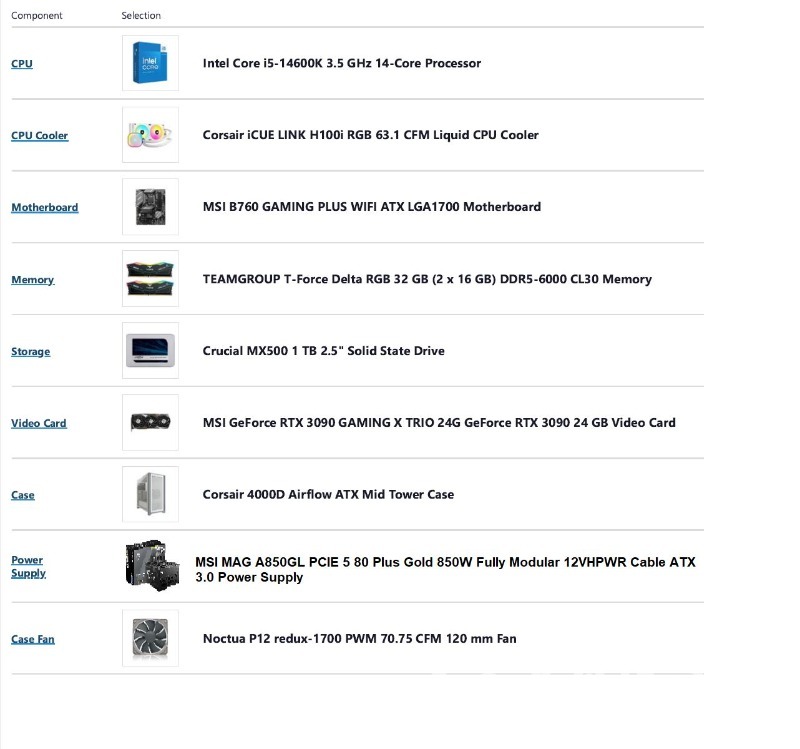
Task: Click the Crucial MX500 SSD thumbnail
Action: pyautogui.click(x=150, y=351)
